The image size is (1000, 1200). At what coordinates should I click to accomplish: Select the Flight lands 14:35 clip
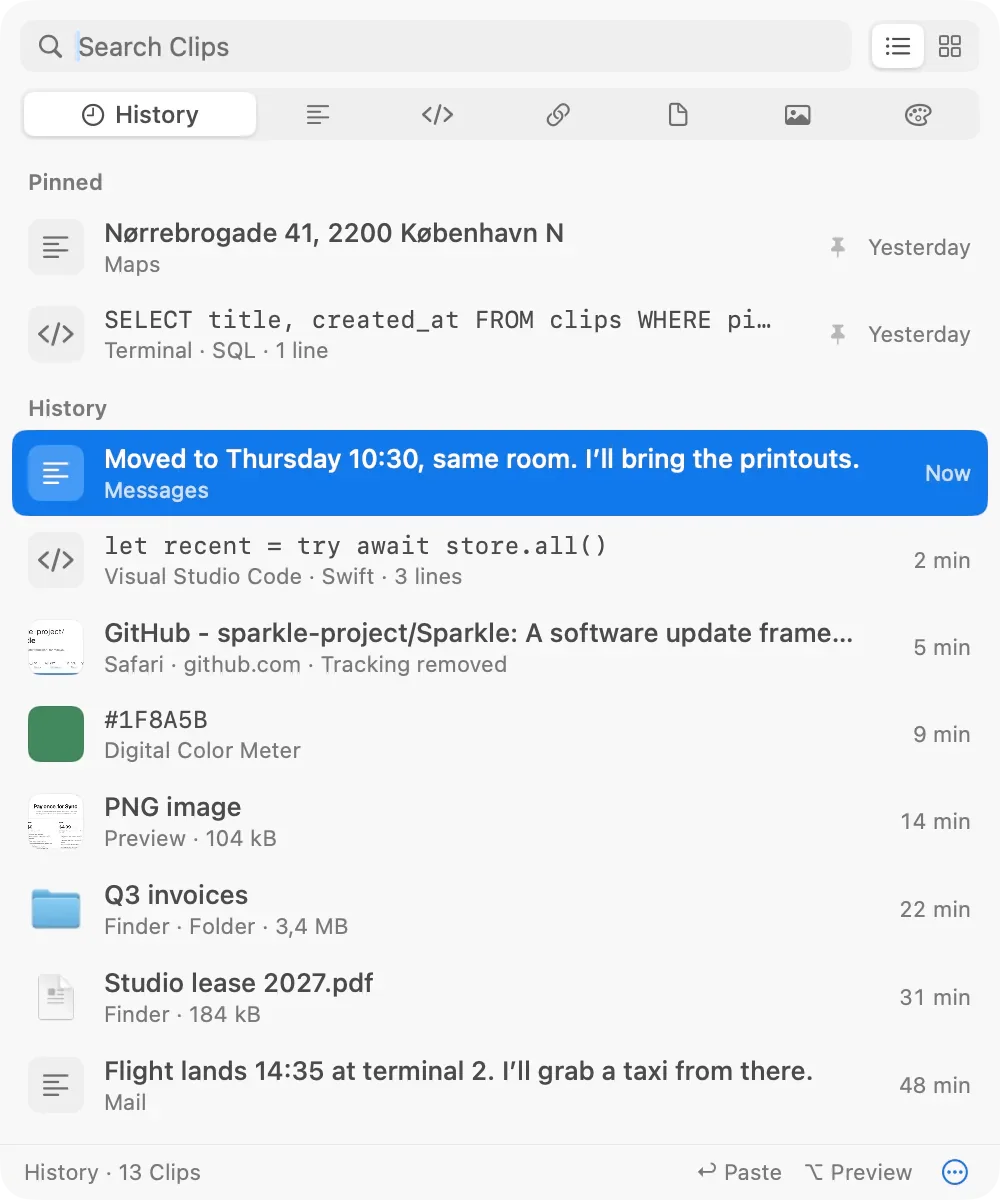pos(500,1085)
